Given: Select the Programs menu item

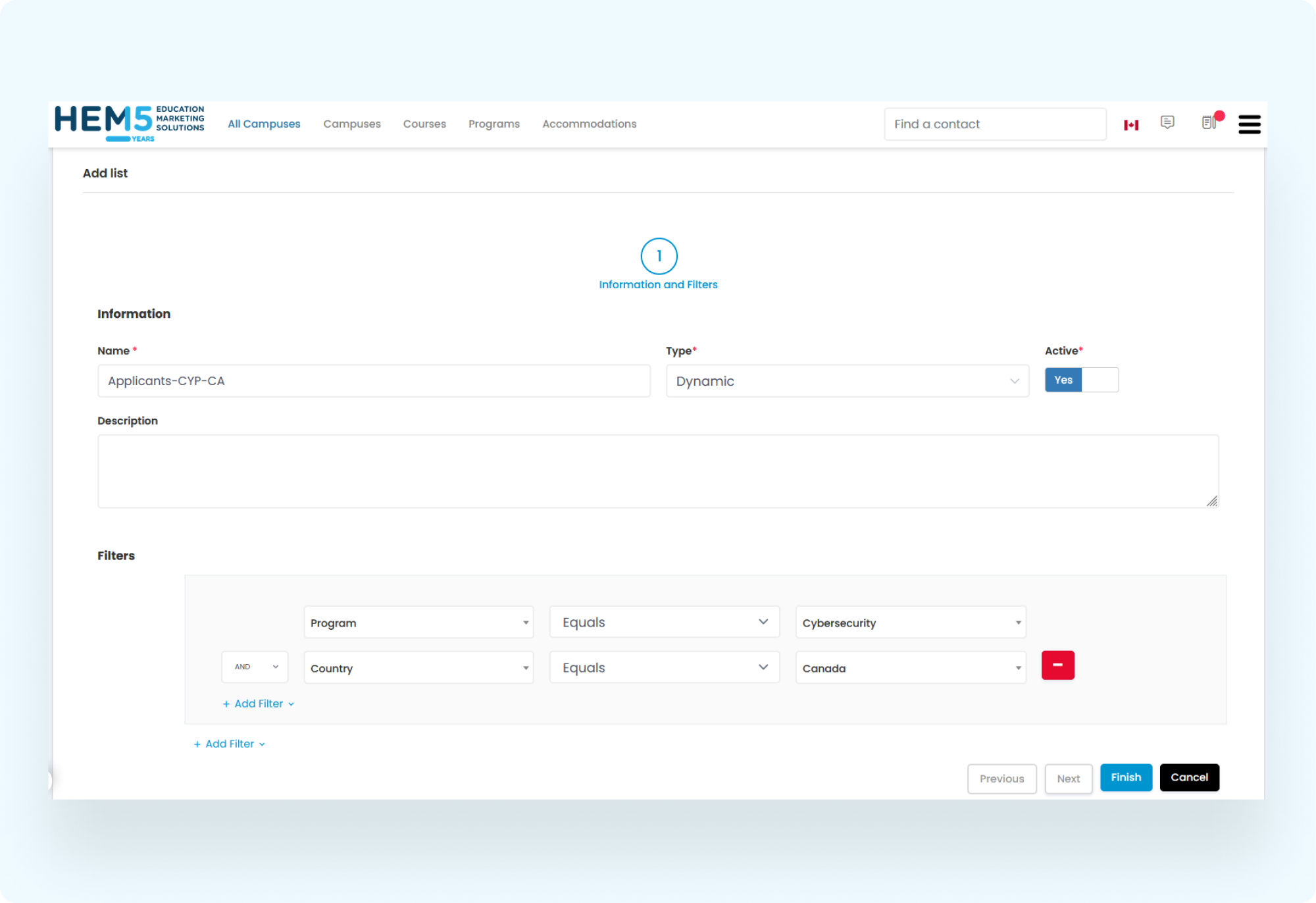Looking at the screenshot, I should pos(493,124).
